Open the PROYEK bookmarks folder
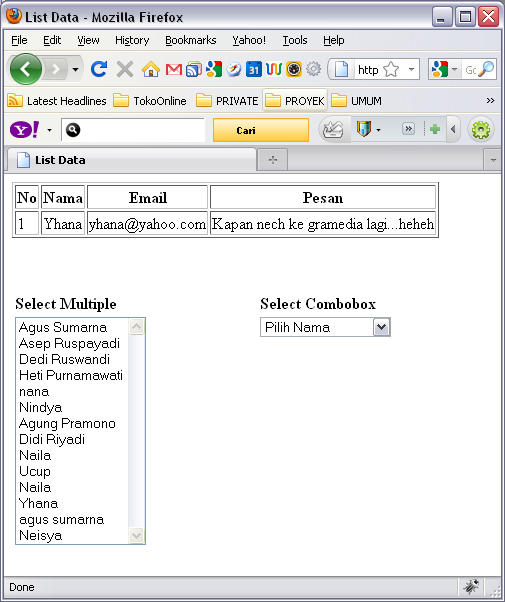The image size is (505, 602). [x=295, y=101]
